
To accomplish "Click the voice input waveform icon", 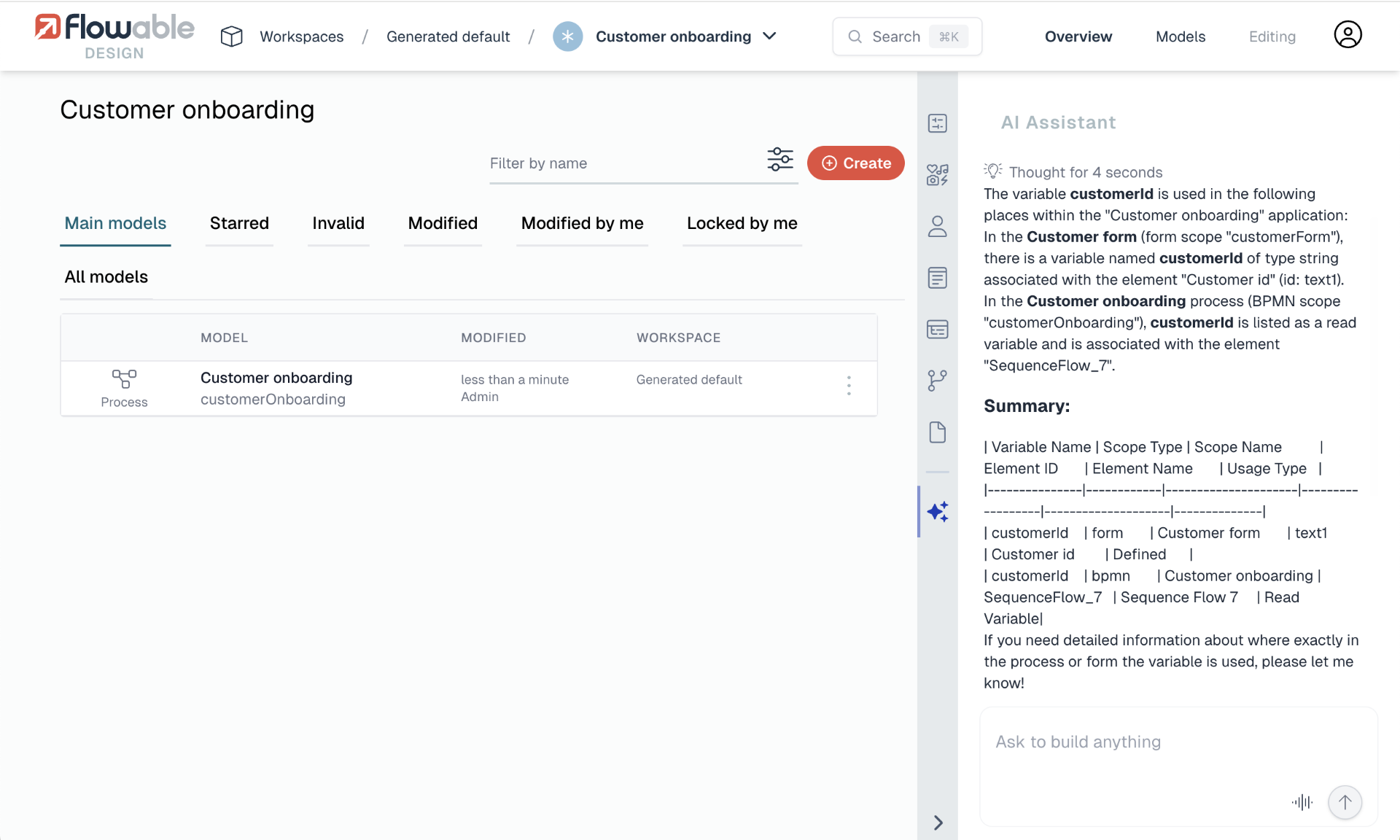I will click(1302, 802).
